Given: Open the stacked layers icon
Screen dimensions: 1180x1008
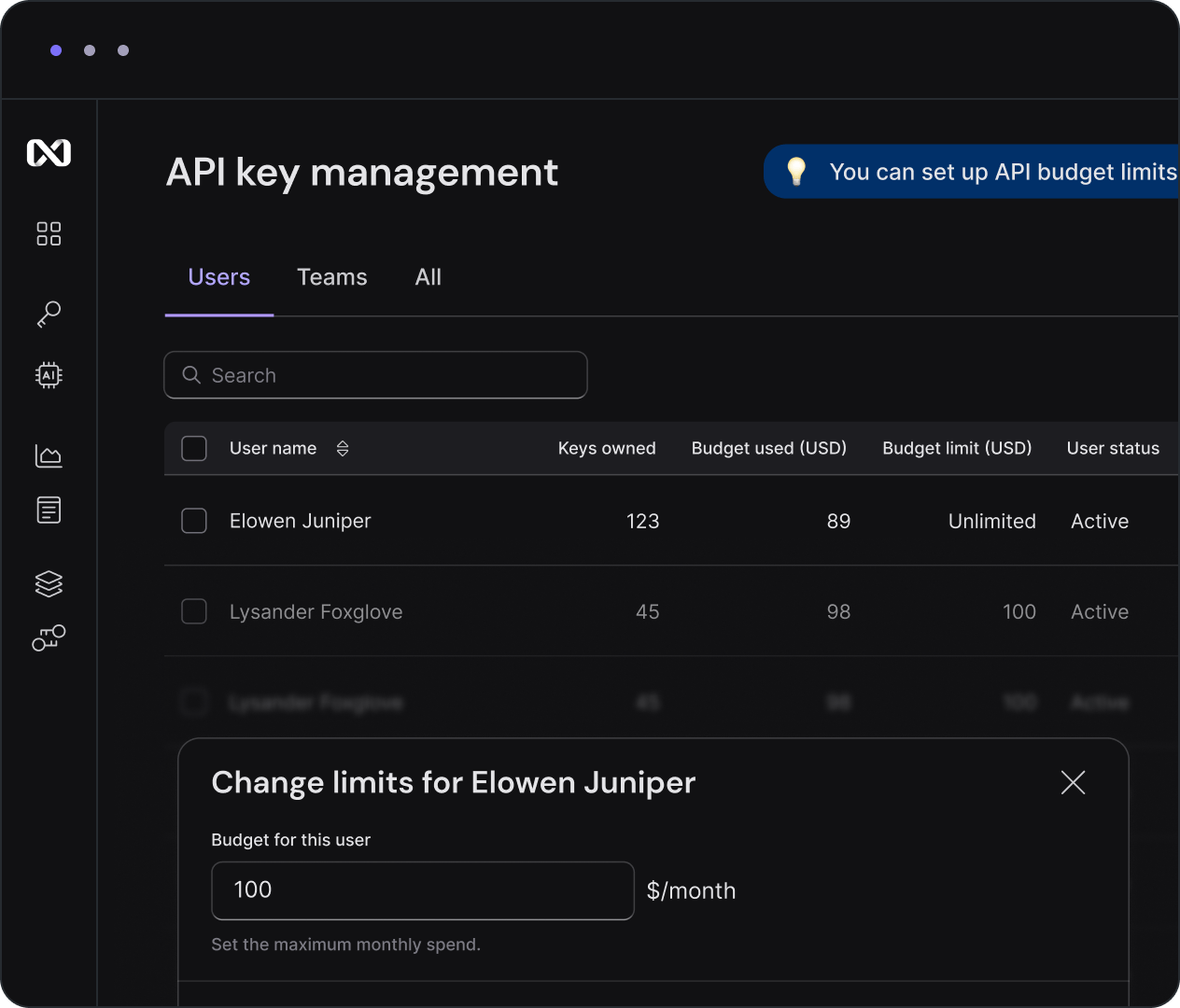Looking at the screenshot, I should (49, 583).
